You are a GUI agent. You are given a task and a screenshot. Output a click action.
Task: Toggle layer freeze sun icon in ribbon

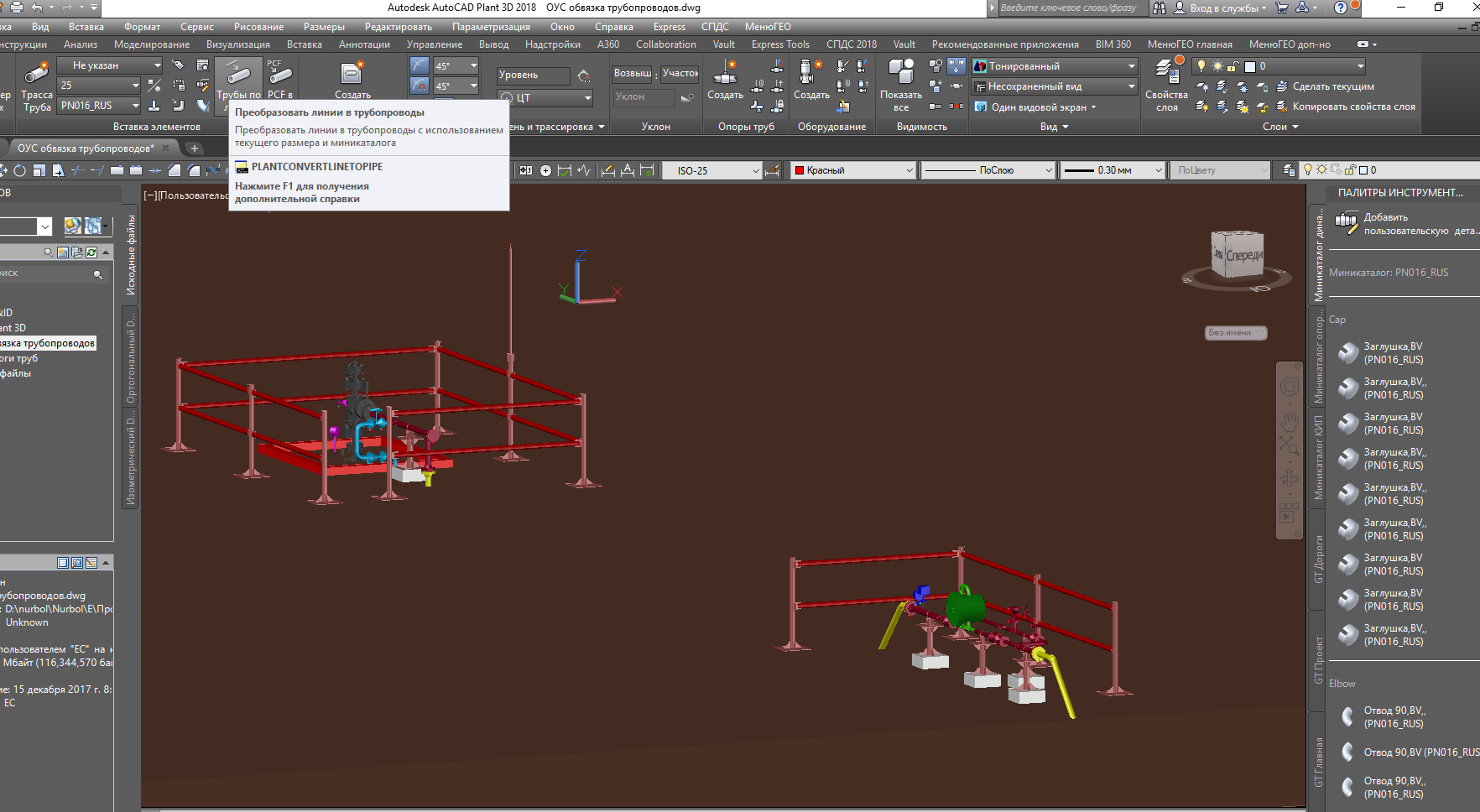(1217, 66)
